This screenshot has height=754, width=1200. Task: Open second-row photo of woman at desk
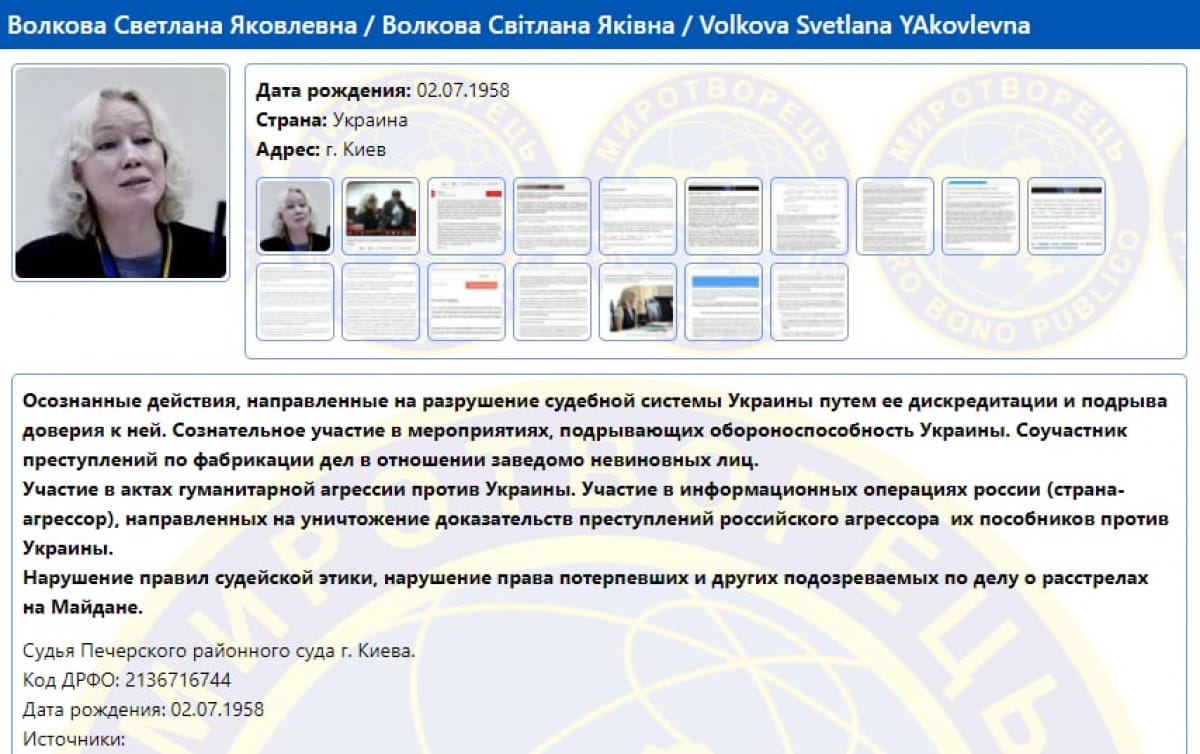click(639, 302)
